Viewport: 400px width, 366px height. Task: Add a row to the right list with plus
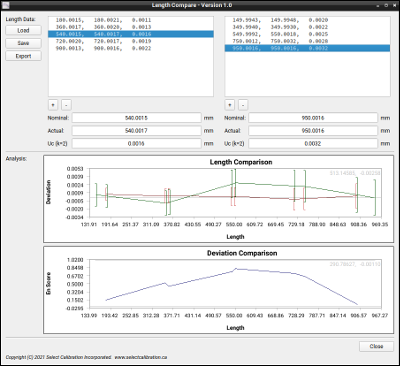point(229,105)
